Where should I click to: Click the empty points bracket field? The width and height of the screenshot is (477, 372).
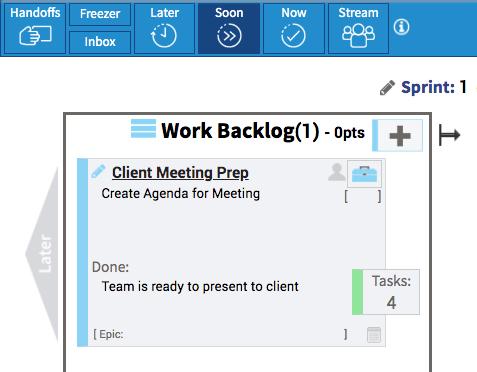click(363, 196)
